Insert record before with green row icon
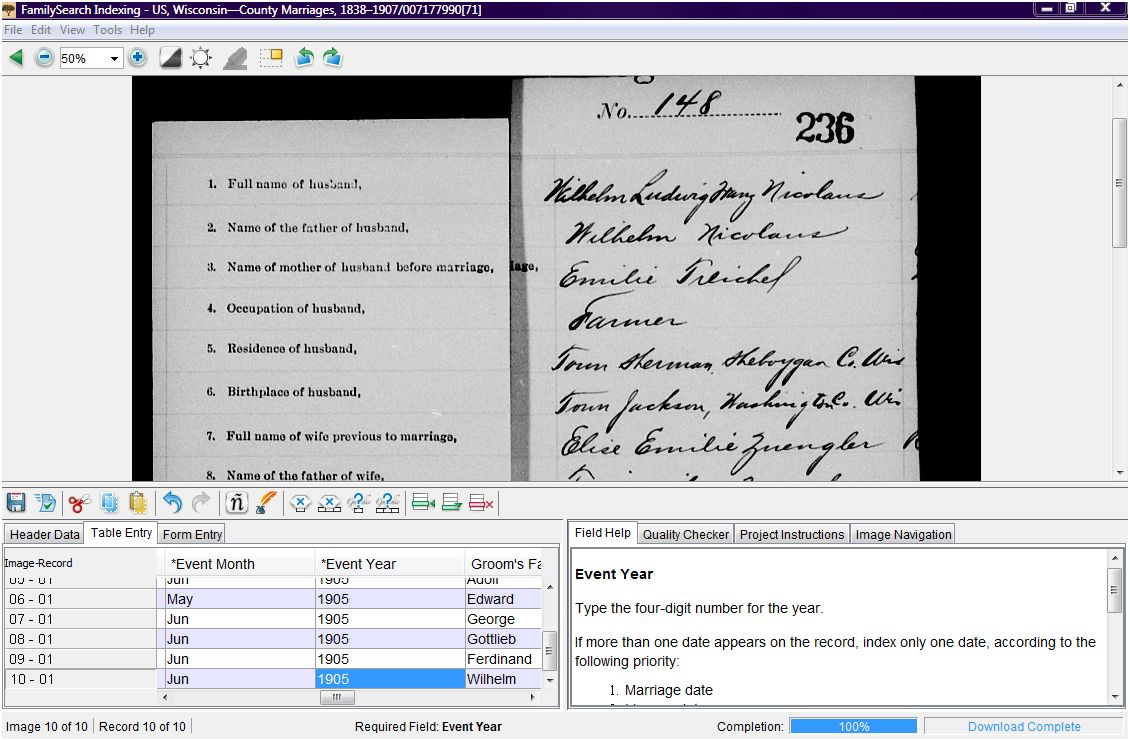This screenshot has height=741, width=1130. pos(423,502)
